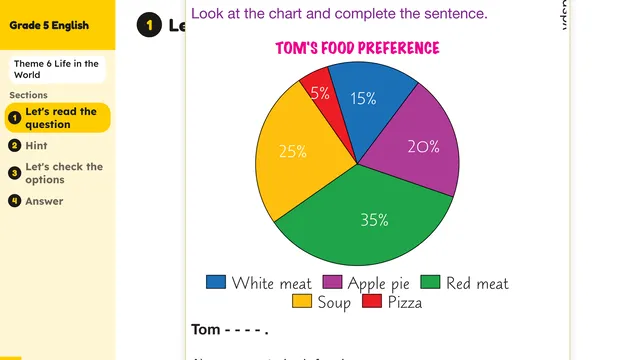Viewport: 640px width, 360px height.
Task: Click the Theme 6 Life in the World label
Action: [56, 69]
